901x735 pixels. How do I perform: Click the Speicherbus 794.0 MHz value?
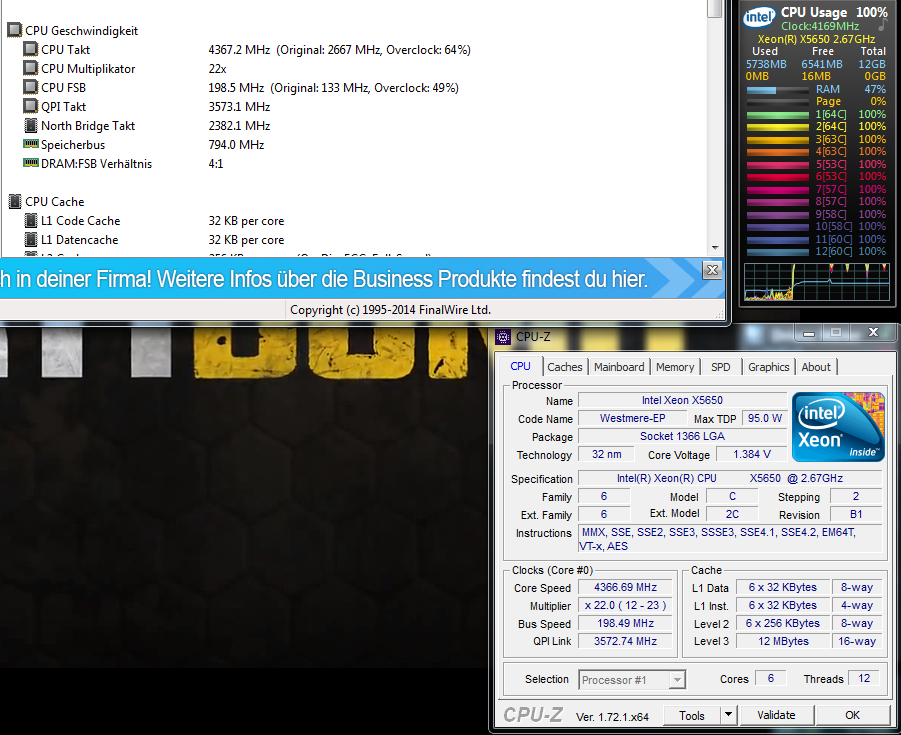236,145
